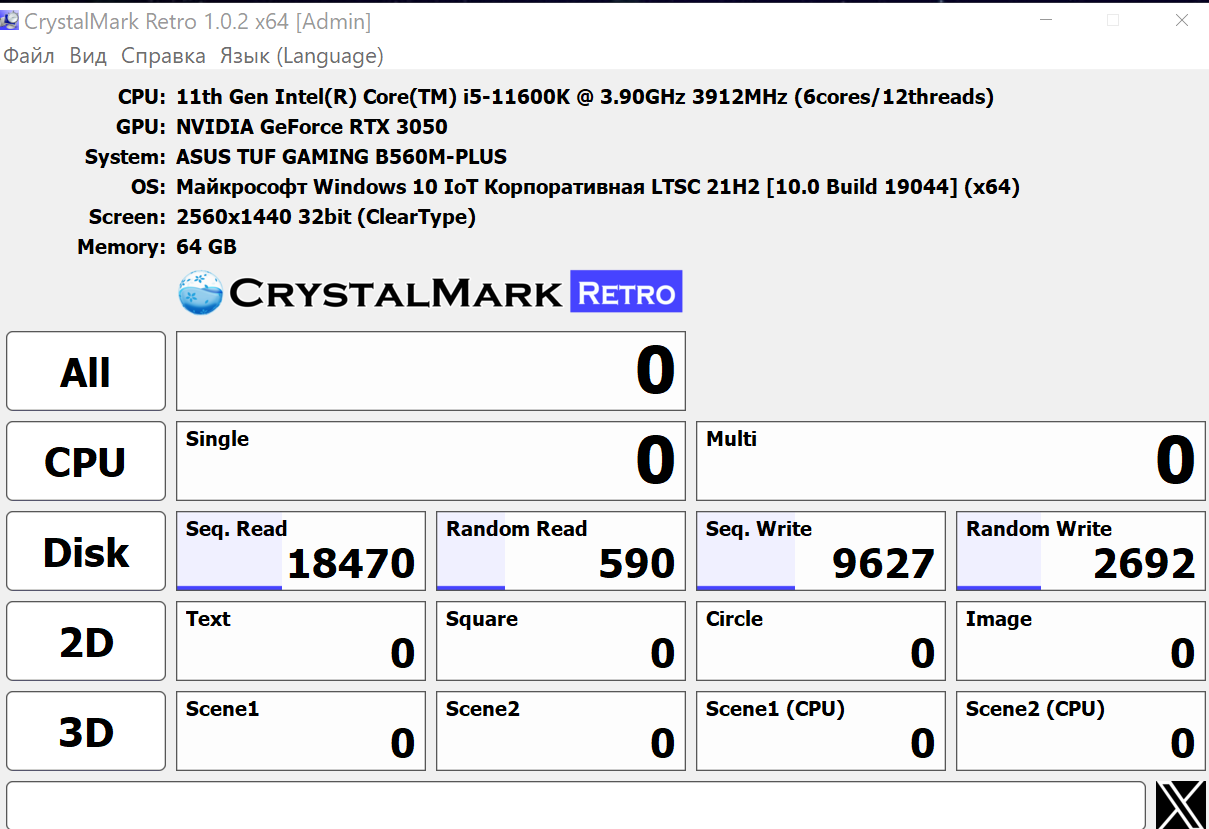
Task: Open the Вид menu
Action: (88, 56)
